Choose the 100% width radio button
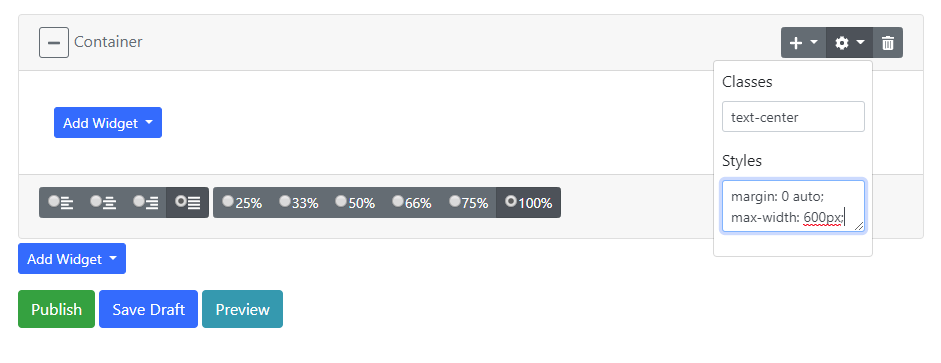The width and height of the screenshot is (941, 363). [528, 202]
